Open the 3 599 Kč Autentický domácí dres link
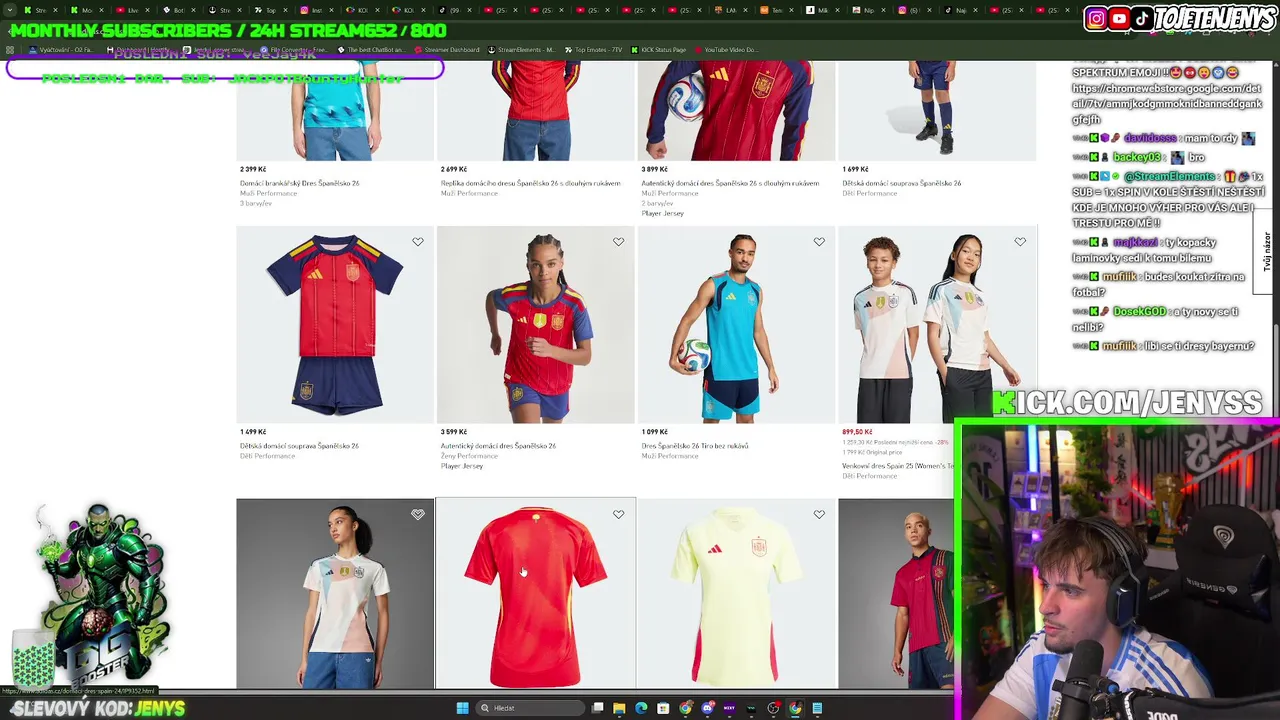Image resolution: width=1280 pixels, height=720 pixels. pos(498,446)
